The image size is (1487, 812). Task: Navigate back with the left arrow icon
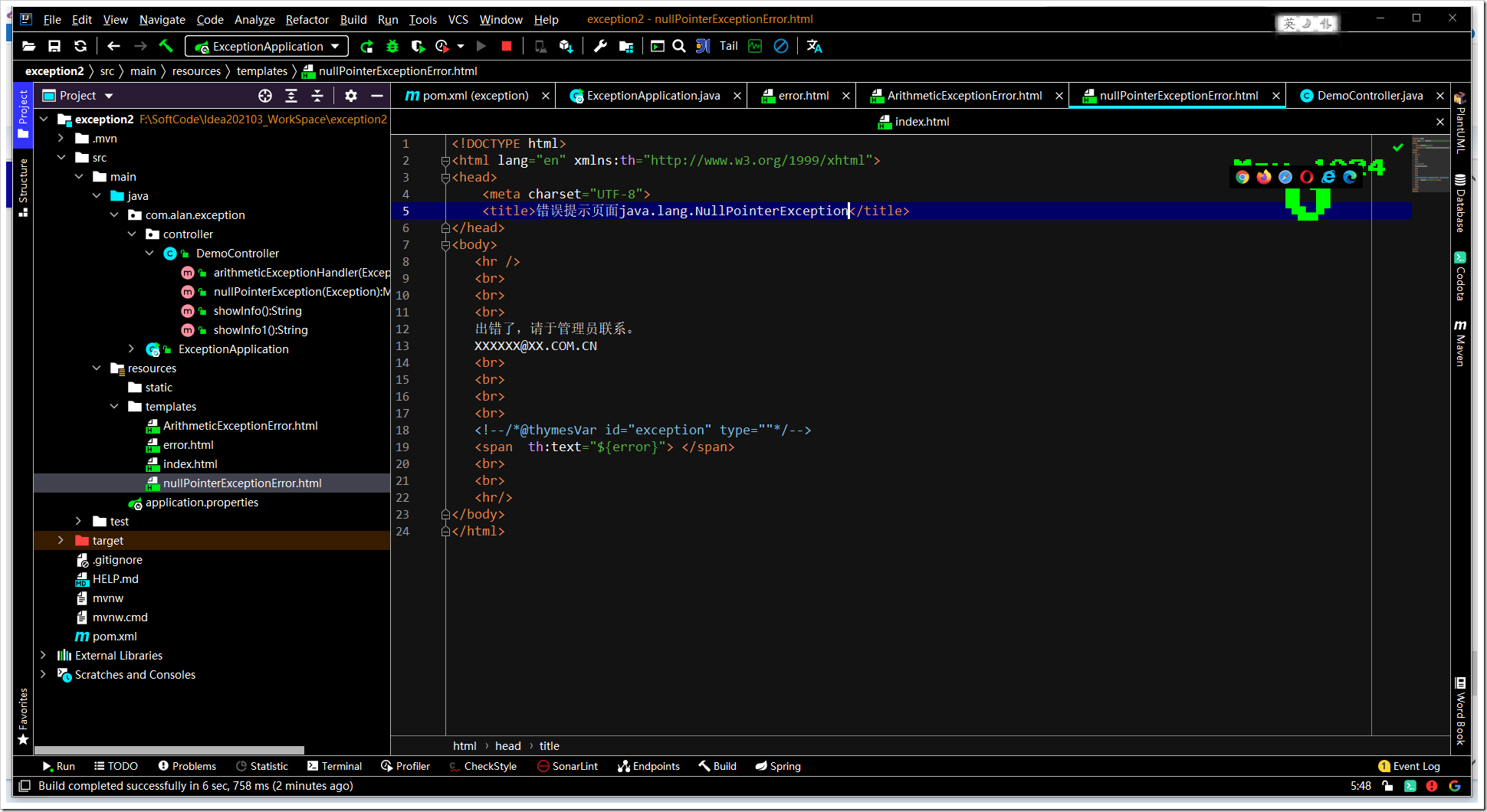tap(114, 47)
